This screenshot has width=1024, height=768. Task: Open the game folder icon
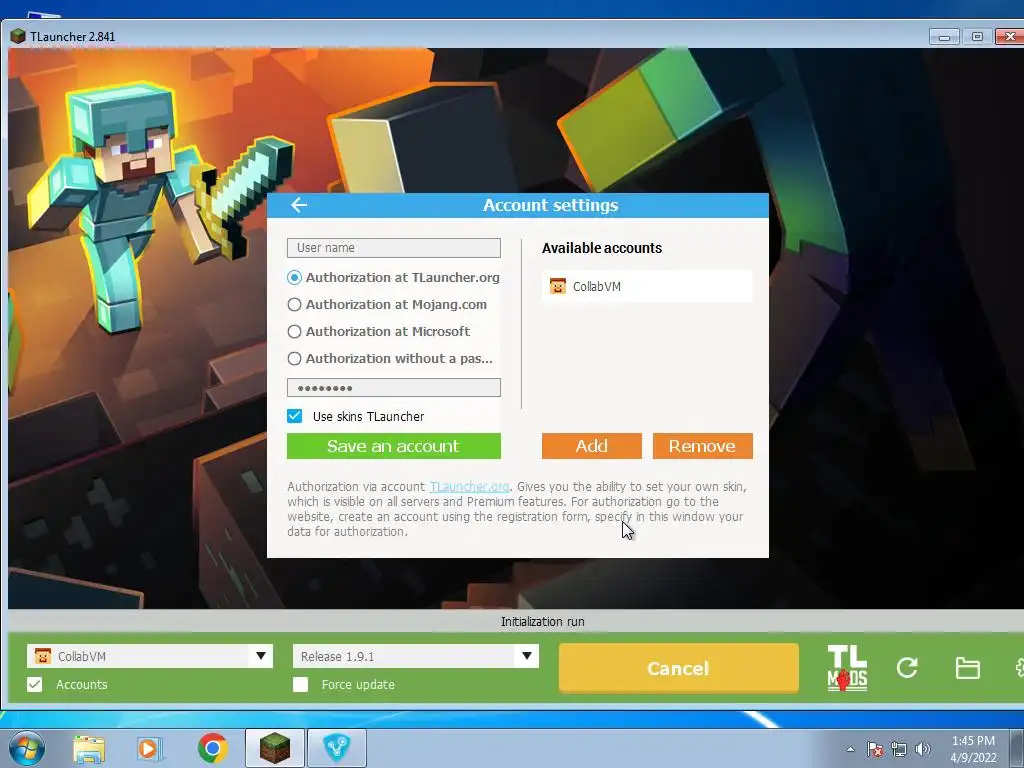tap(967, 668)
